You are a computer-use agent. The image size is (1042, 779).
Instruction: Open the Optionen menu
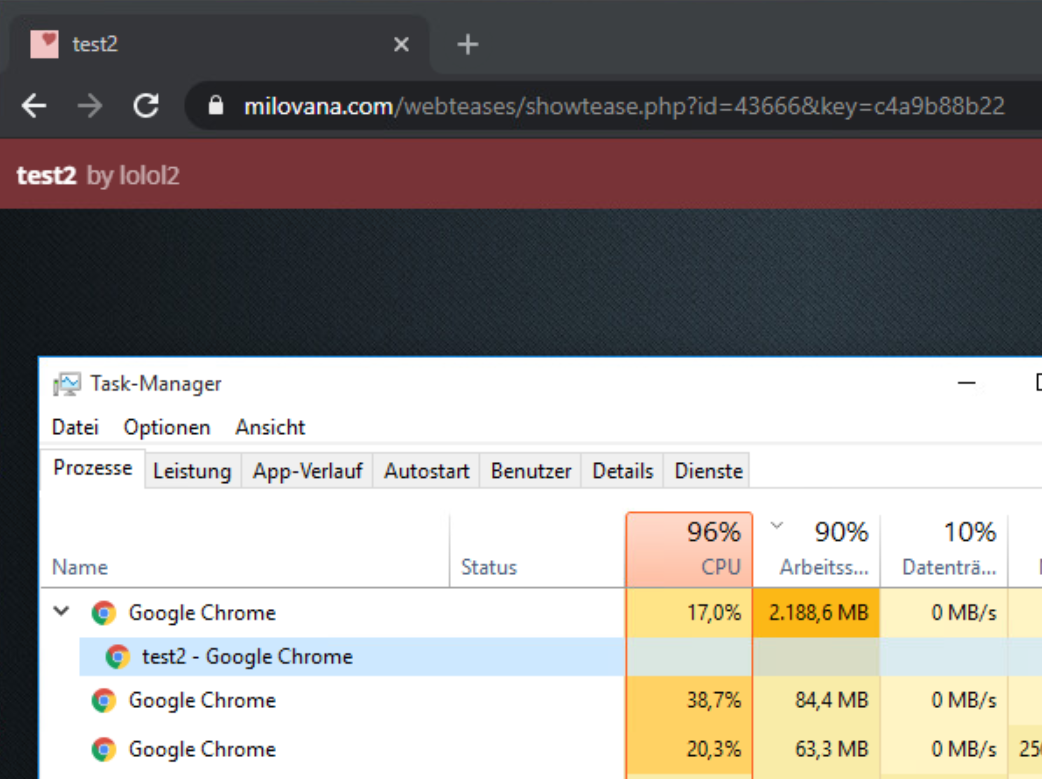167,427
